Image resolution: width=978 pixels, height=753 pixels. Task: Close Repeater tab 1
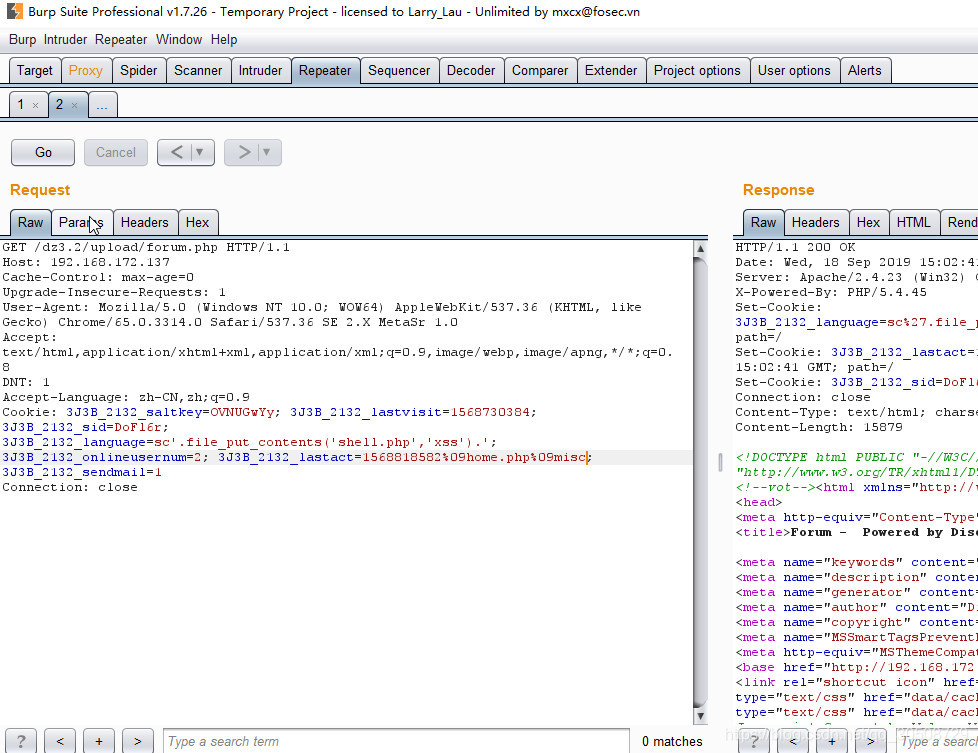pyautogui.click(x=36, y=105)
